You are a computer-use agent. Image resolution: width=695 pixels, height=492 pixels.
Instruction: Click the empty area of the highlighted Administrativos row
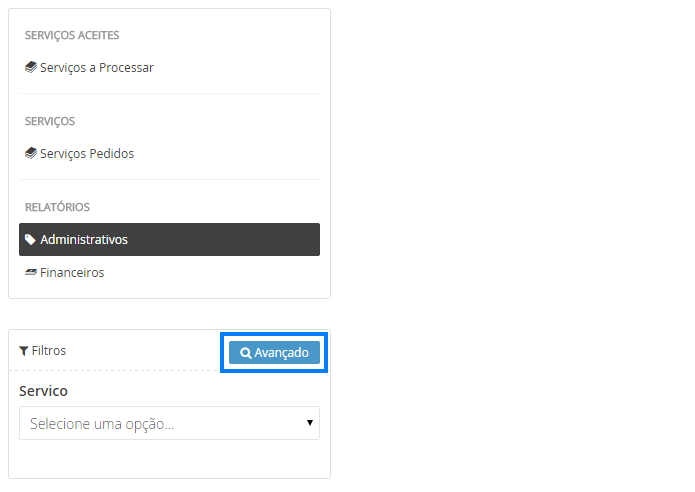click(x=230, y=240)
